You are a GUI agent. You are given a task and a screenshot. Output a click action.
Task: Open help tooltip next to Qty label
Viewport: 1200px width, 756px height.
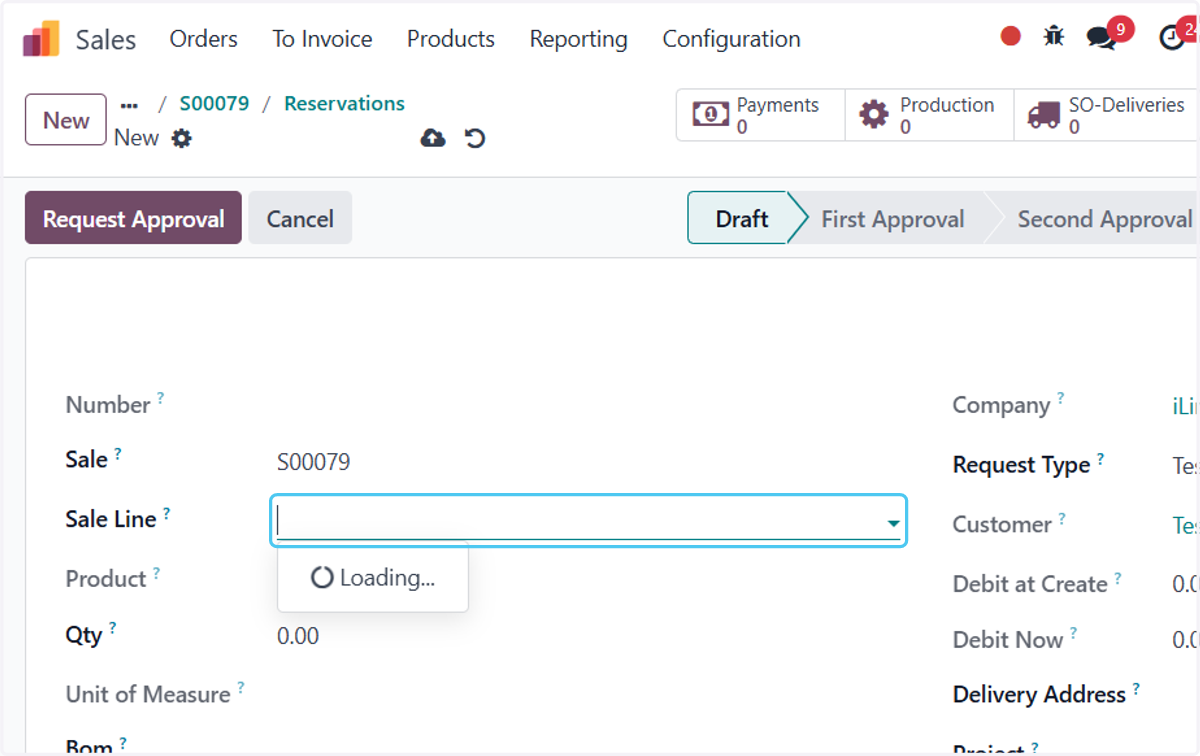tap(112, 627)
